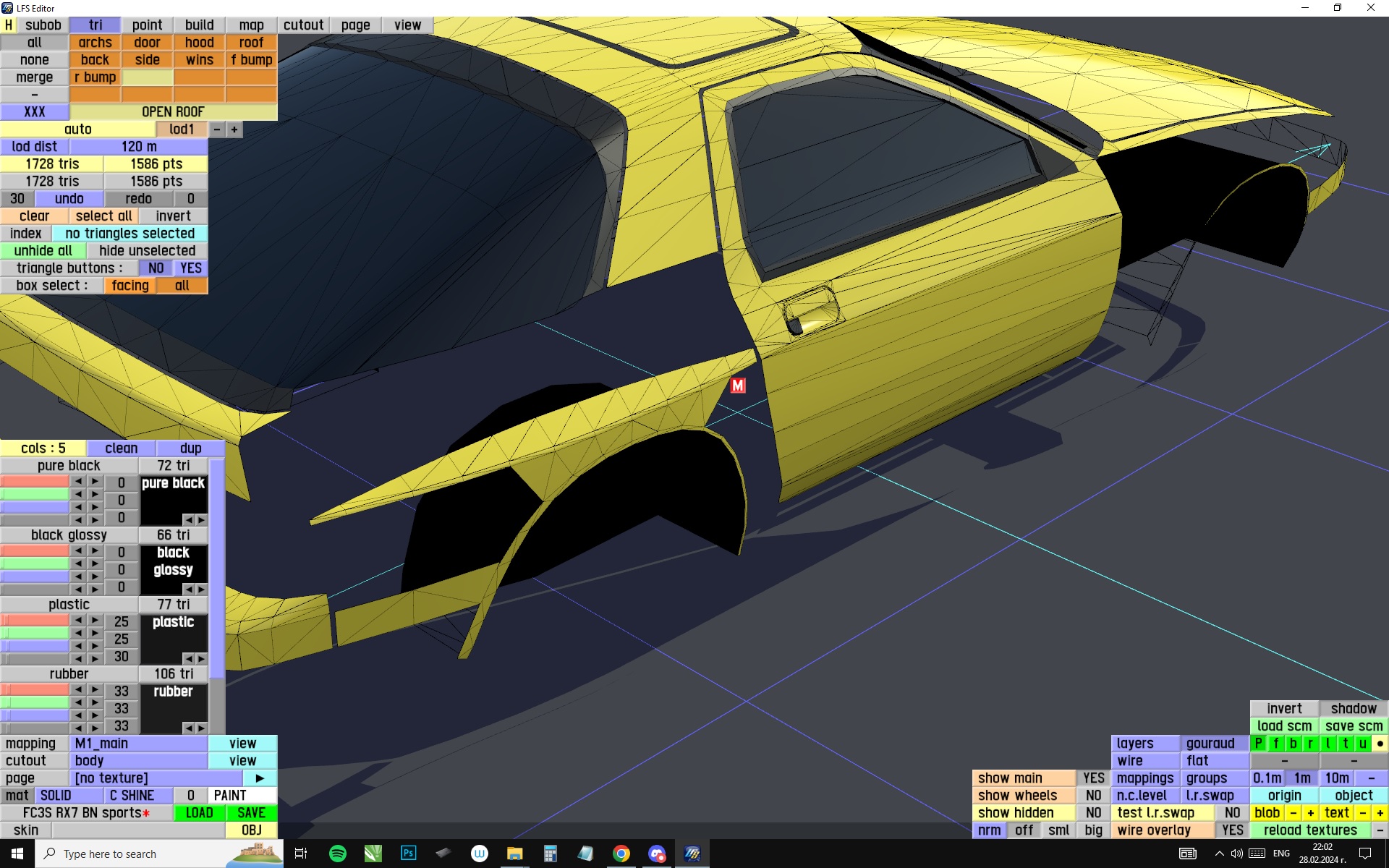Click the red M marker on the car
Image resolution: width=1389 pixels, height=868 pixels.
[737, 386]
